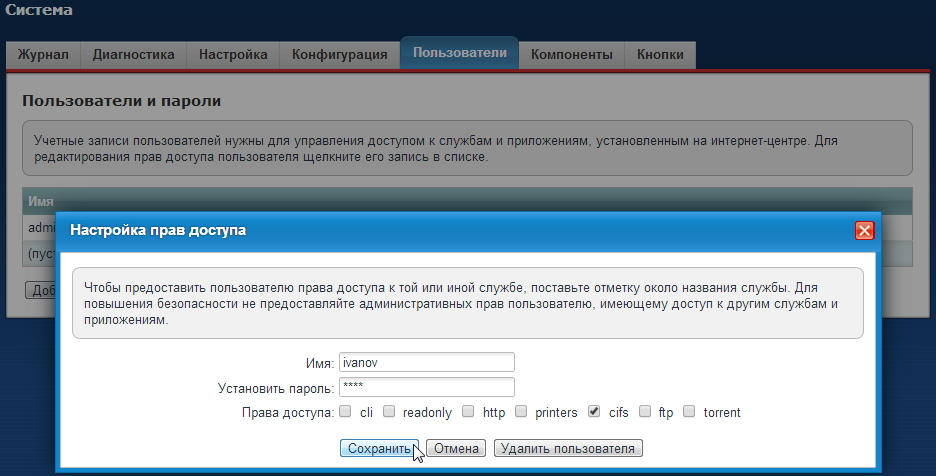Check the http access right
The height and width of the screenshot is (476, 936).
[466, 411]
